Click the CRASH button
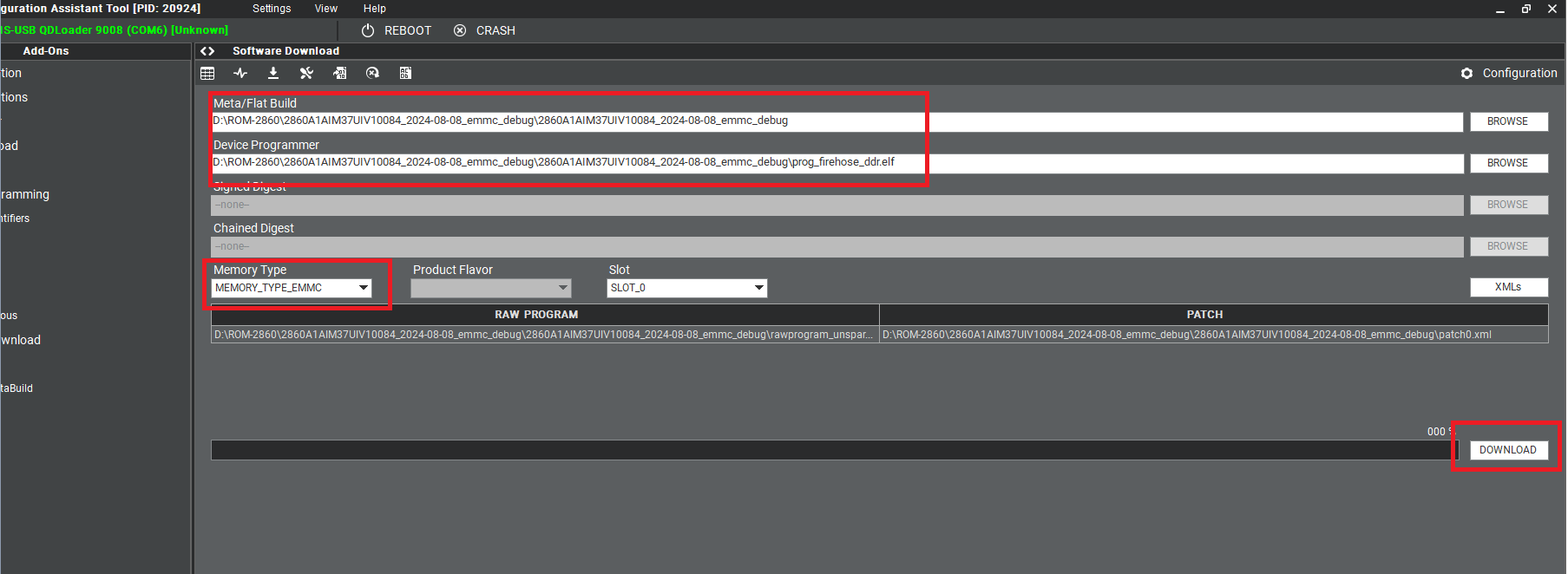Viewport: 1568px width, 574px height. click(x=484, y=30)
